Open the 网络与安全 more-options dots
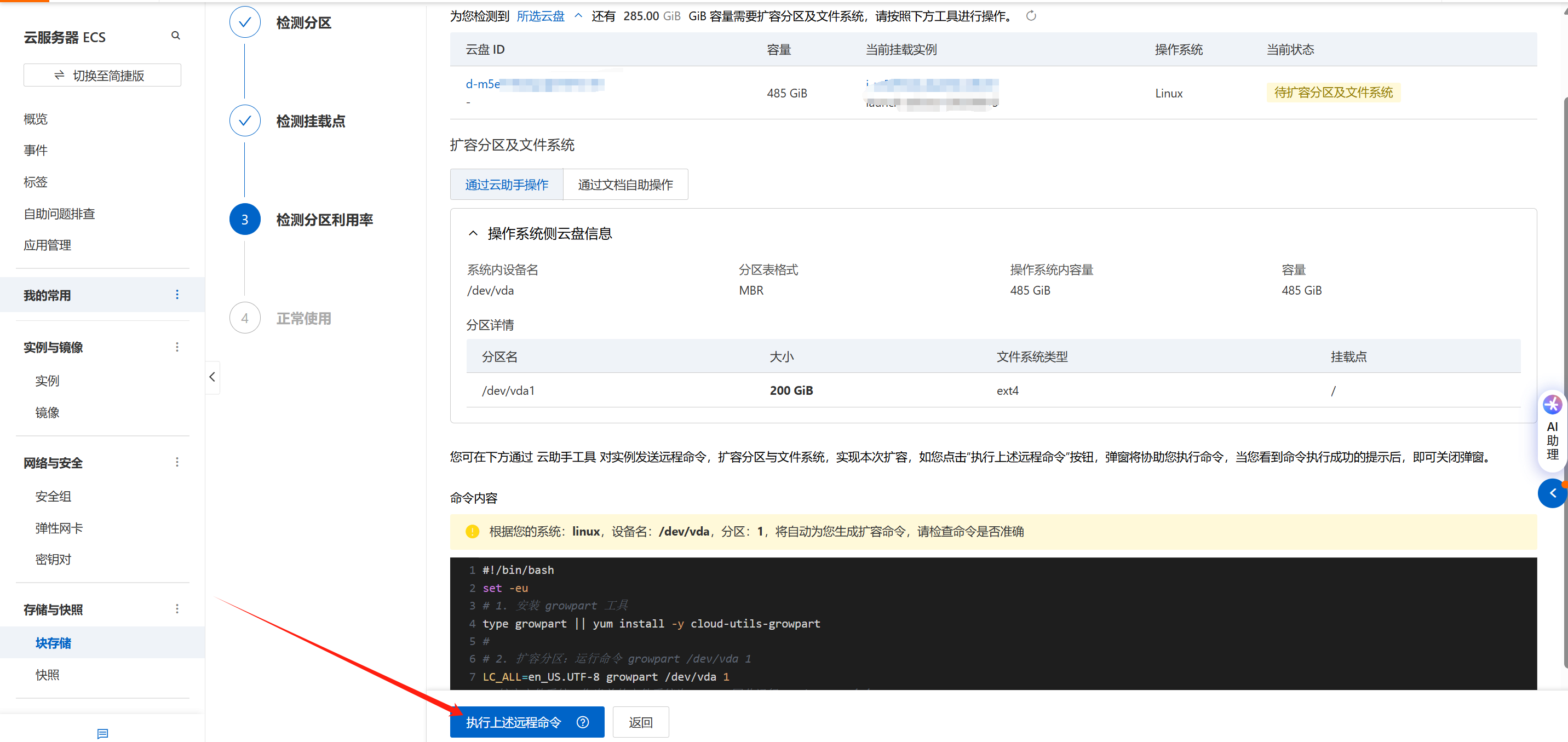1568x742 pixels. [x=177, y=462]
